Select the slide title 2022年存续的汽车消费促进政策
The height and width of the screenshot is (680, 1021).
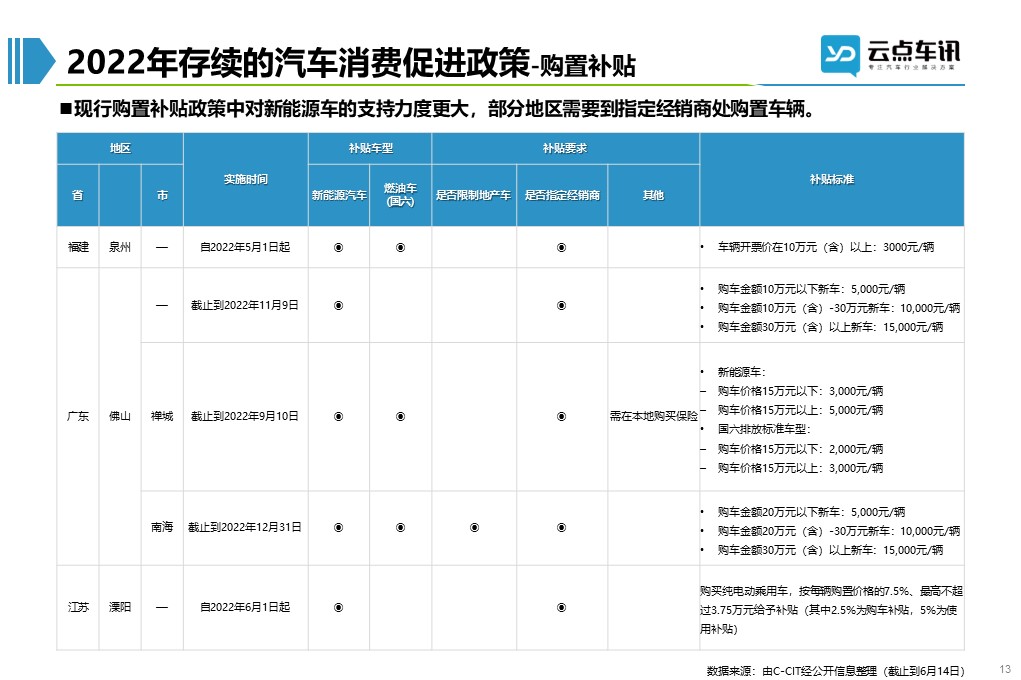298,63
